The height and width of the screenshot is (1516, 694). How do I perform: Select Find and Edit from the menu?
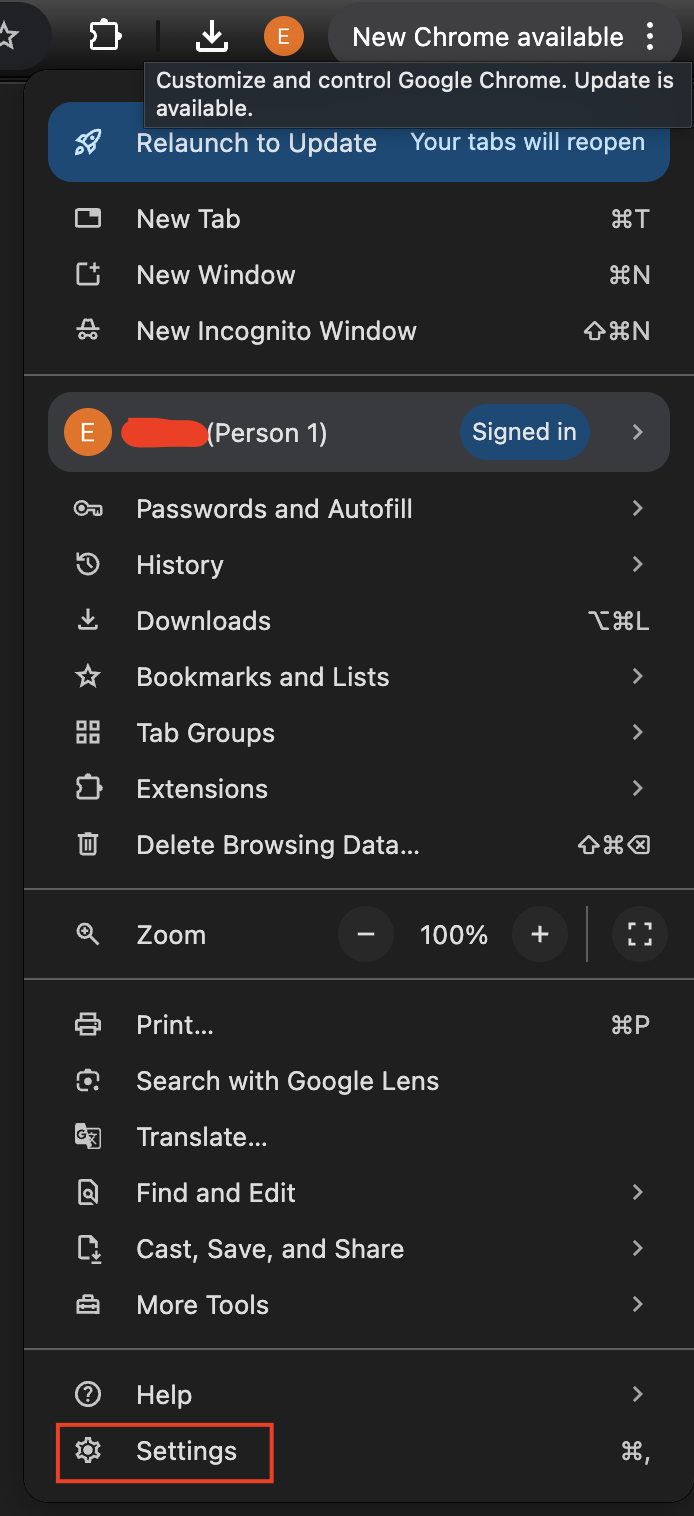[215, 1192]
